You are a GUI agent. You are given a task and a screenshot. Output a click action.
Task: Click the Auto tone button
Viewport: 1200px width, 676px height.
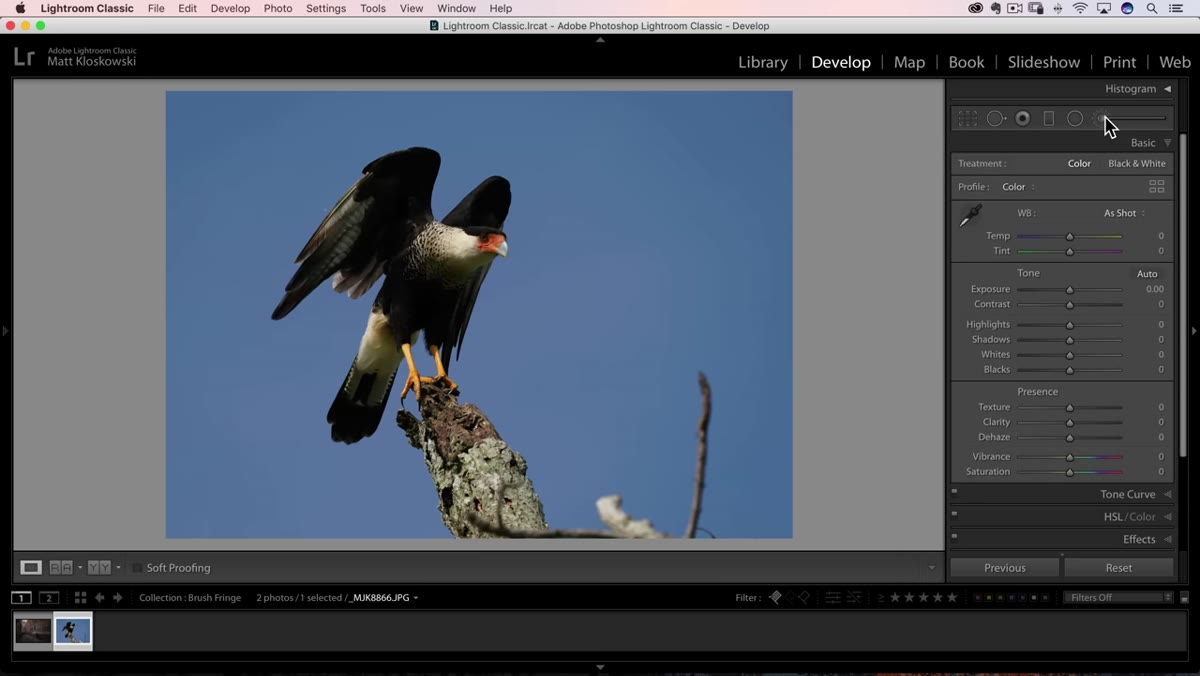click(x=1147, y=274)
